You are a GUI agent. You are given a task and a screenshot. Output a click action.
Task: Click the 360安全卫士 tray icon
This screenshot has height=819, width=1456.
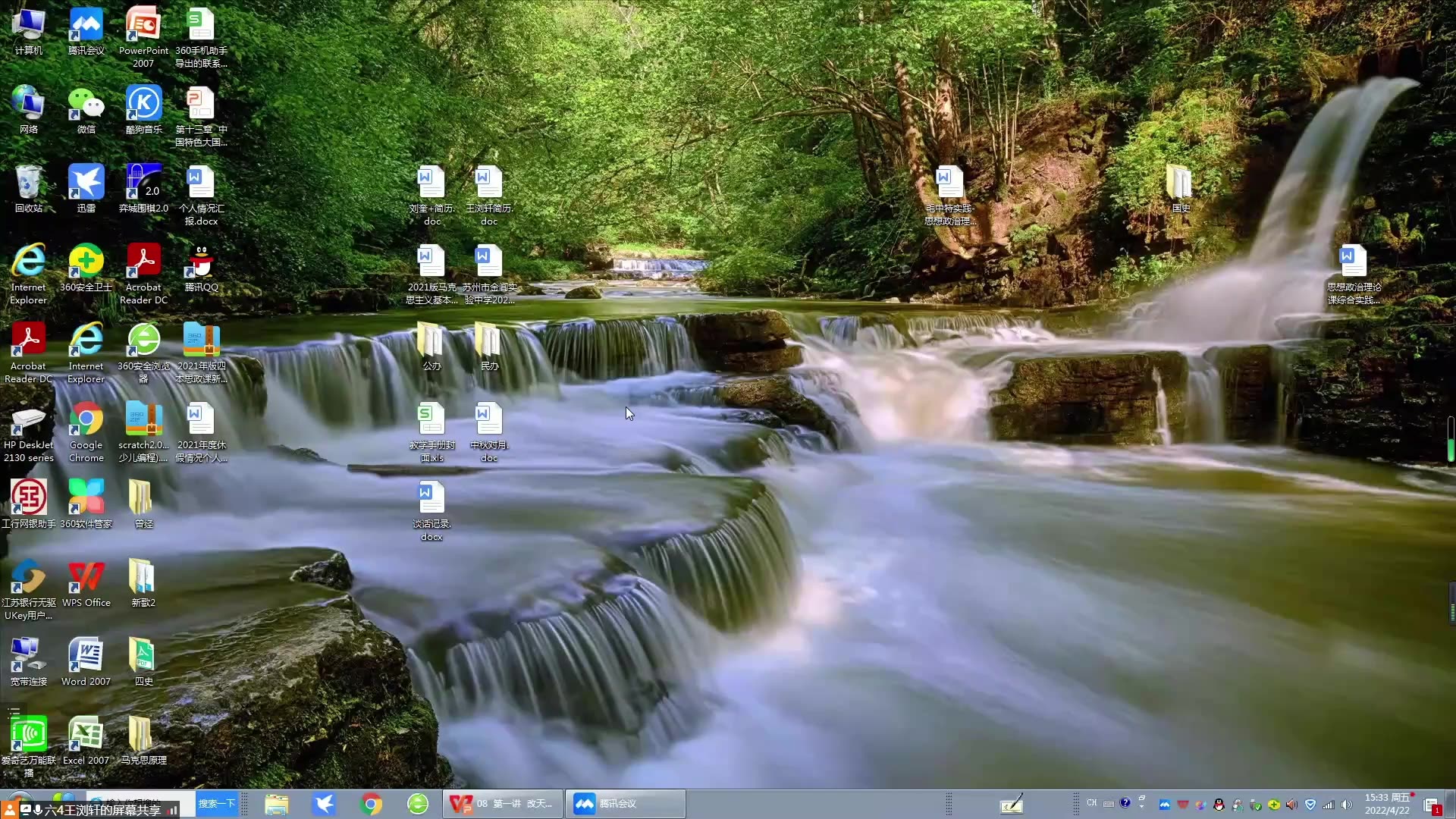pos(1274,805)
